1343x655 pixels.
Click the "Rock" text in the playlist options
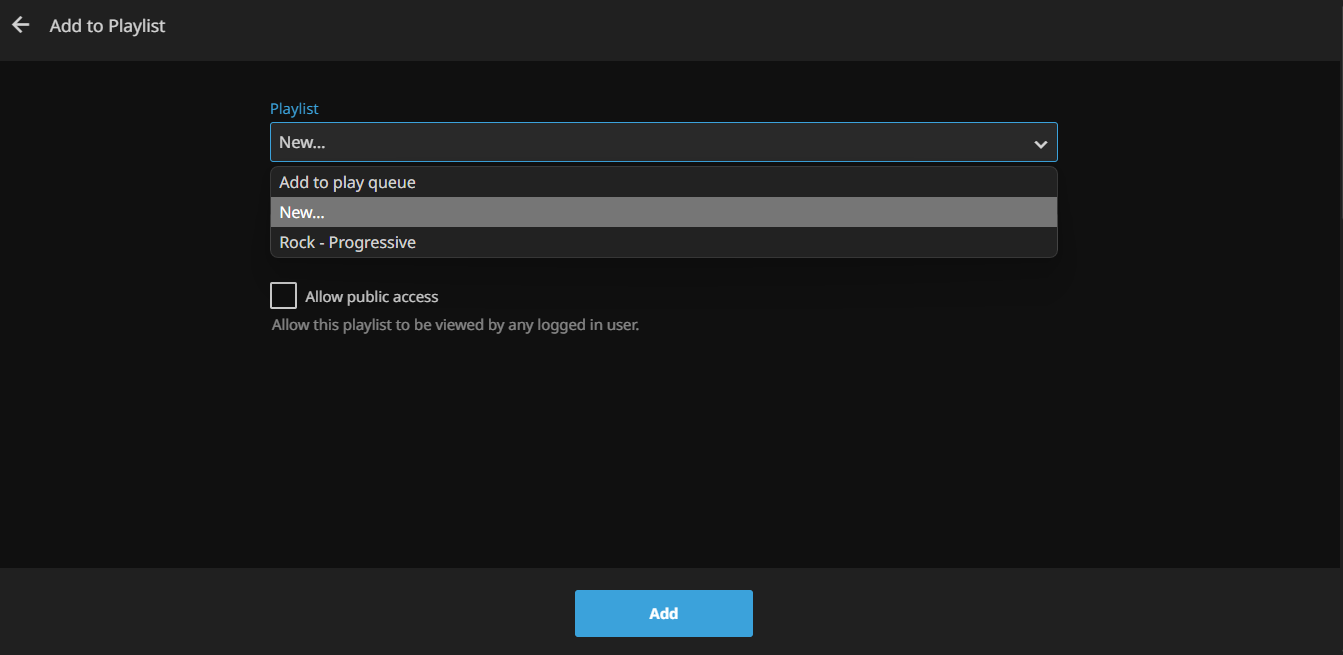click(x=297, y=243)
